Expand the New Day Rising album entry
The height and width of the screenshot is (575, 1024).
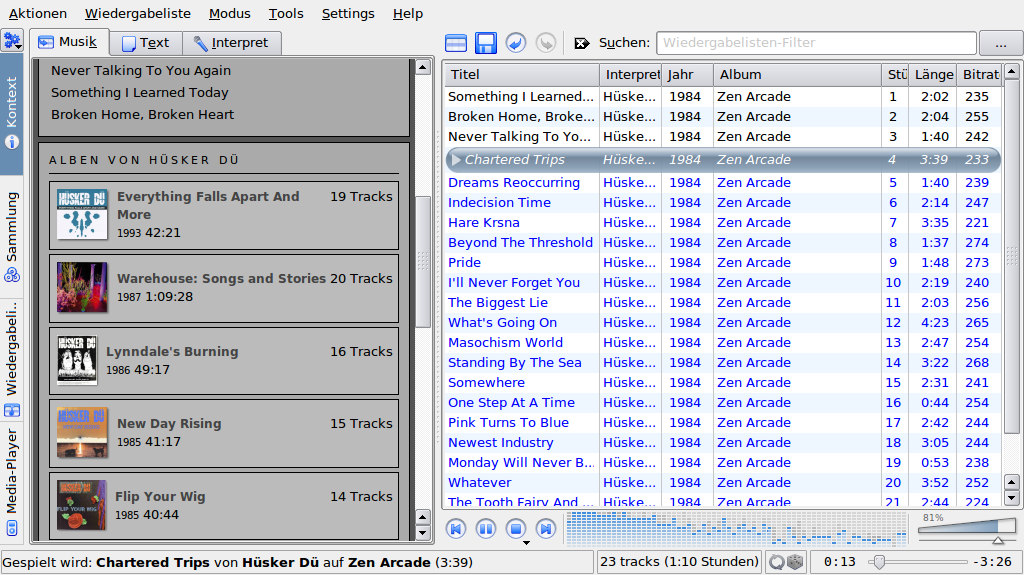pos(224,433)
